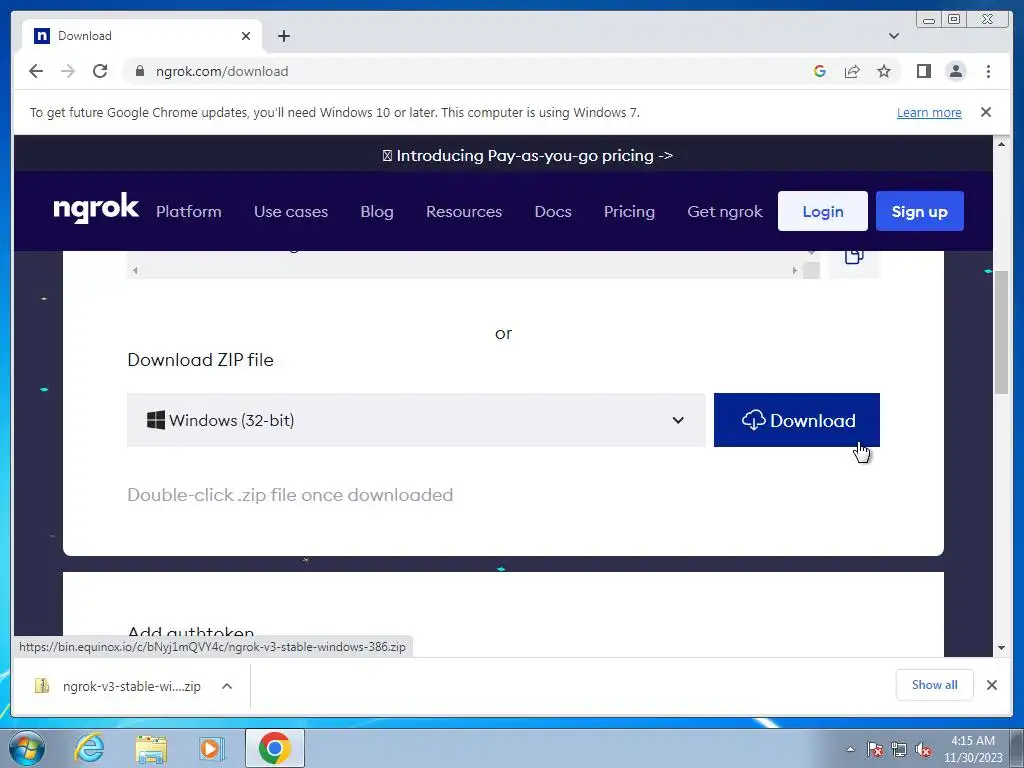Click the network tray icon
1024x768 pixels.
coord(899,749)
